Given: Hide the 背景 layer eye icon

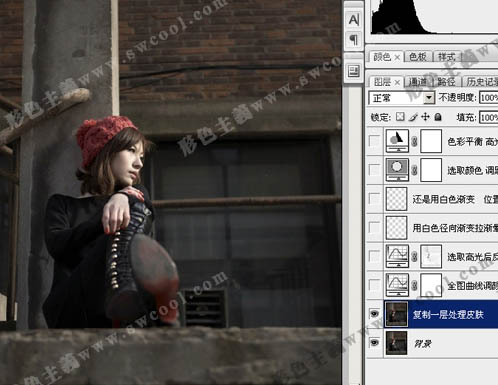Looking at the screenshot, I should pos(374,343).
